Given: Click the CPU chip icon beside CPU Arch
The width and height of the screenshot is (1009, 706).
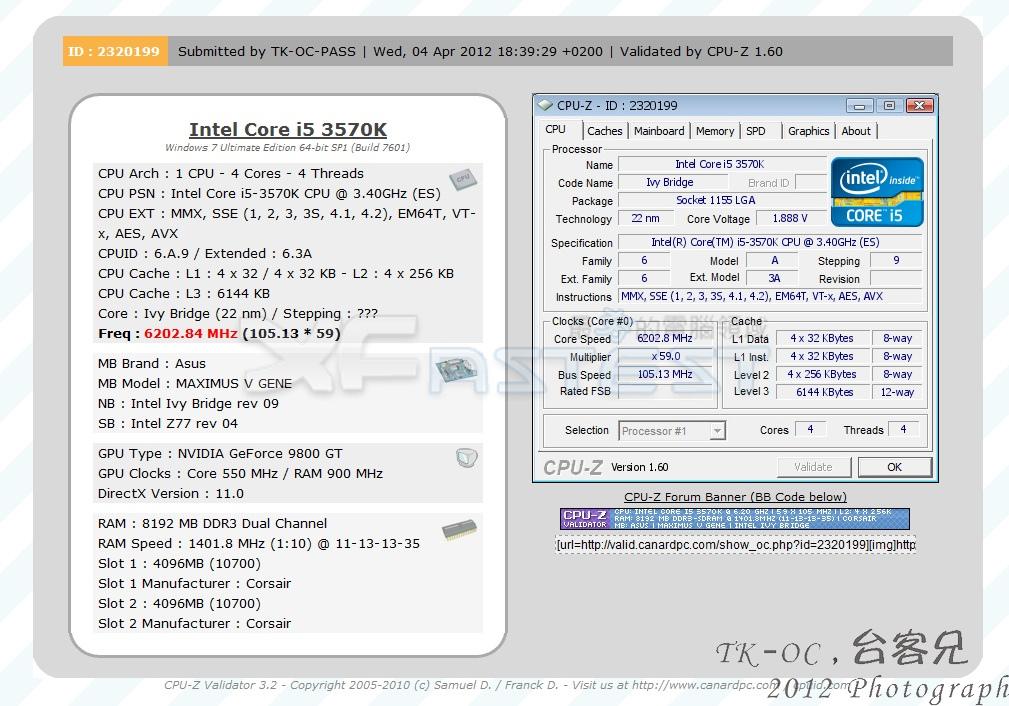Looking at the screenshot, I should (x=463, y=178).
